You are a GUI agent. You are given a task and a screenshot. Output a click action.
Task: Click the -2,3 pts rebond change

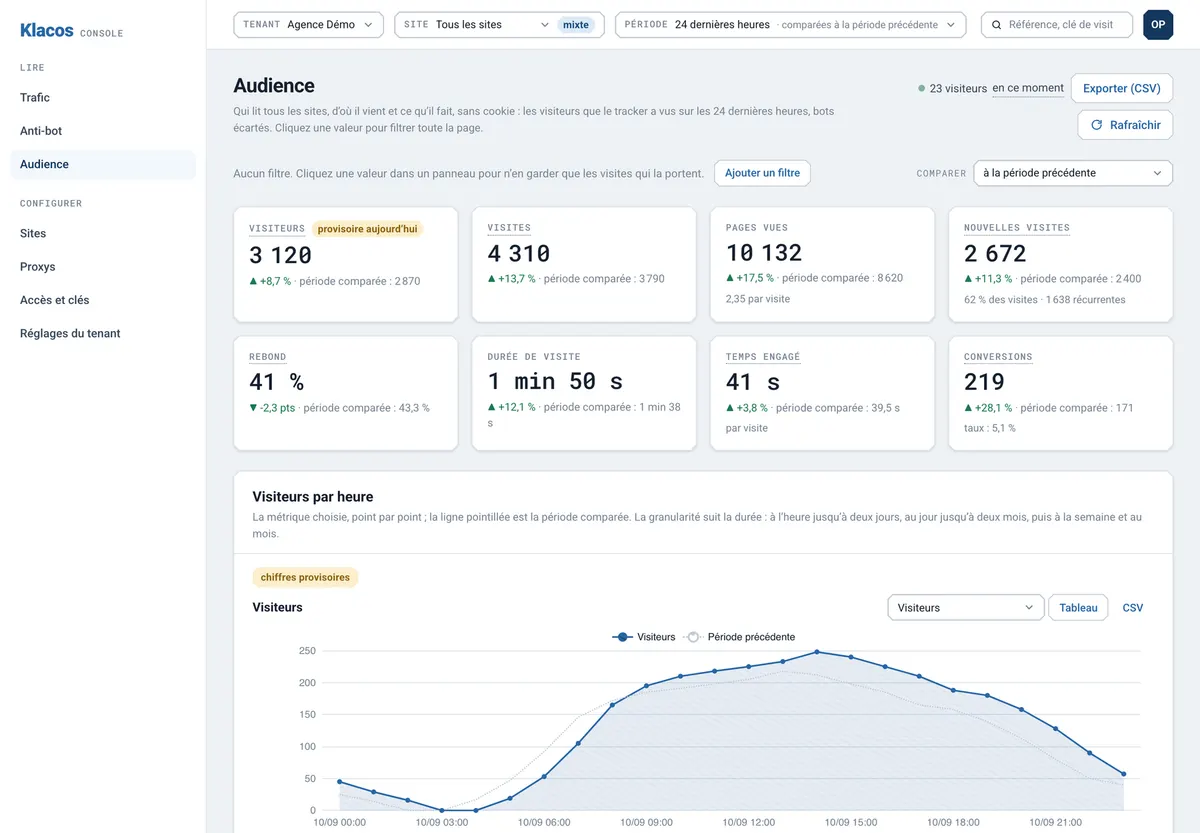(x=272, y=408)
